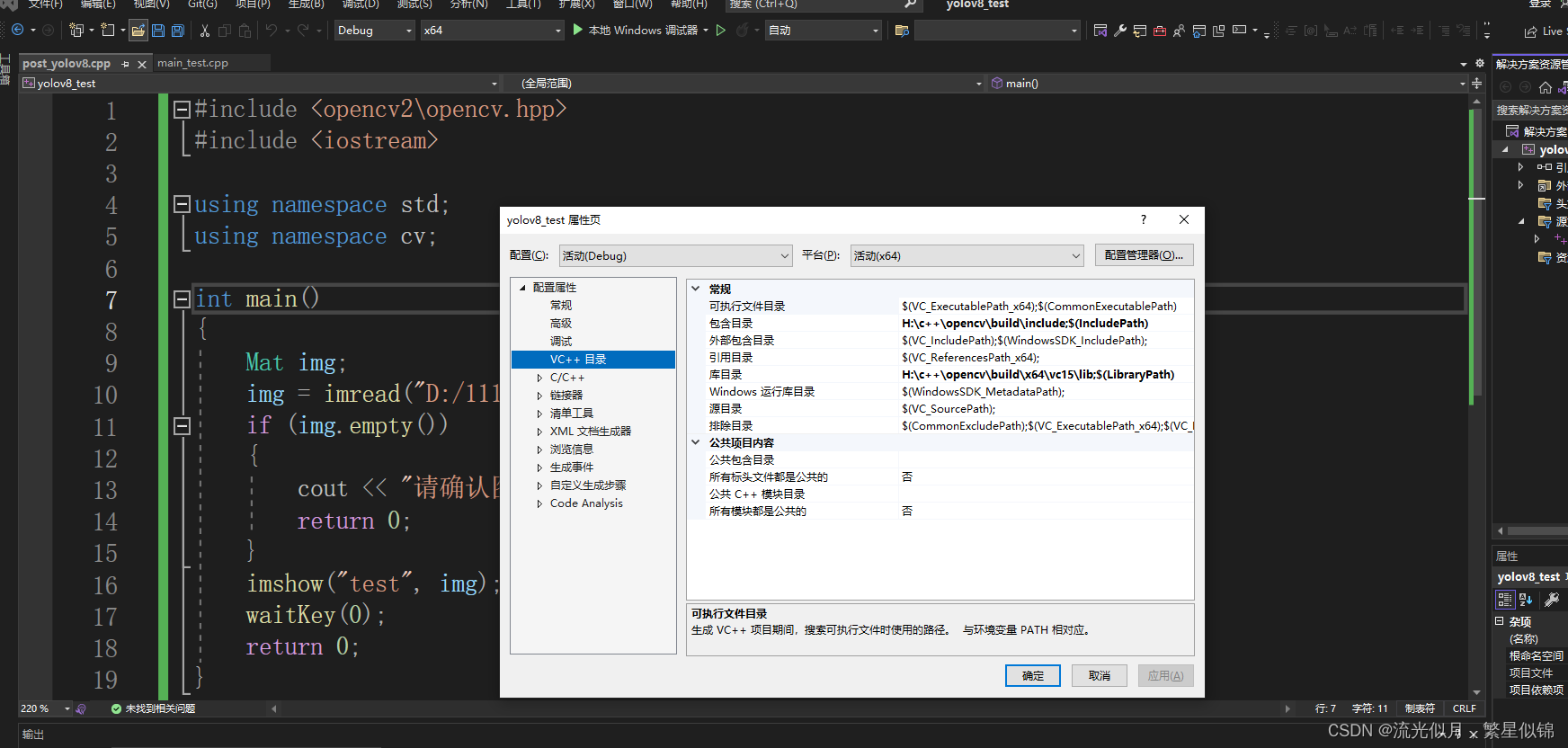Image resolution: width=1568 pixels, height=748 pixels.
Task: Collapse the using namespace region on line 4
Action: pos(182,204)
